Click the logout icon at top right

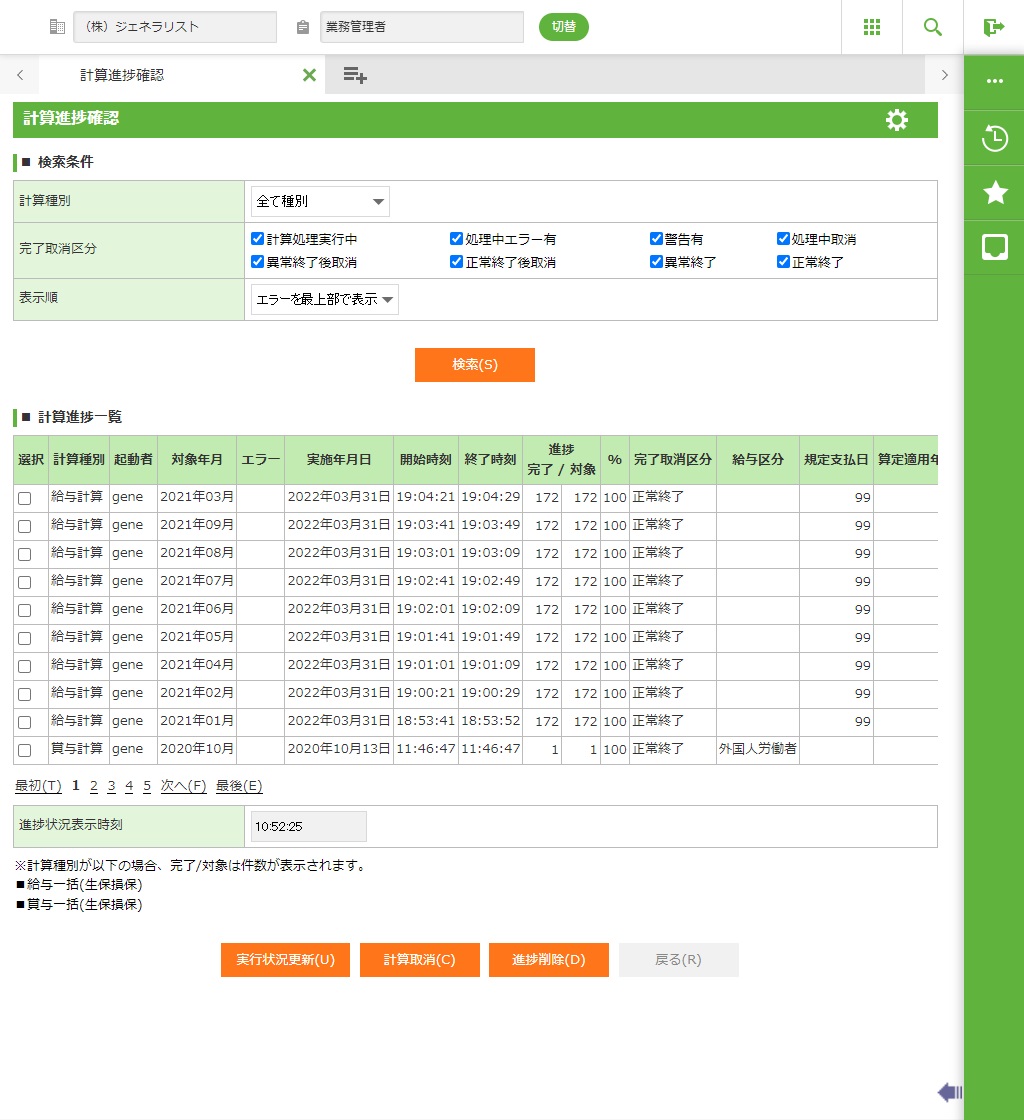(993, 27)
